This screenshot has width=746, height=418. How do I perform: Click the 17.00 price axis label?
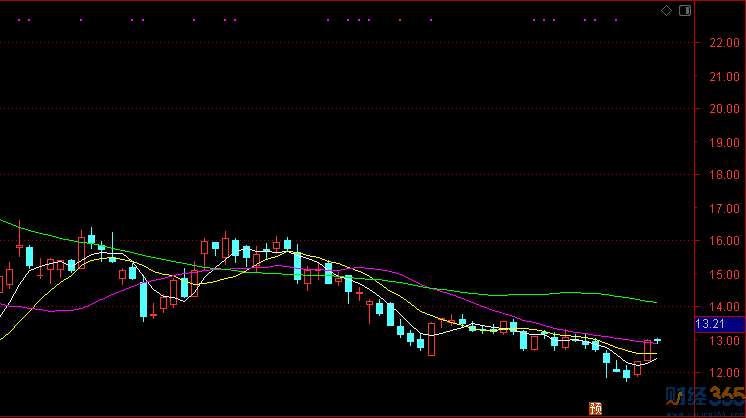point(724,208)
